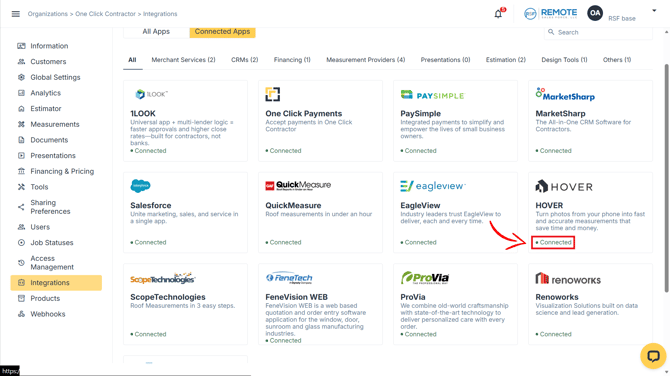Image resolution: width=670 pixels, height=376 pixels.
Task: Click the Financing & Pricing icon
Action: [x=21, y=171]
